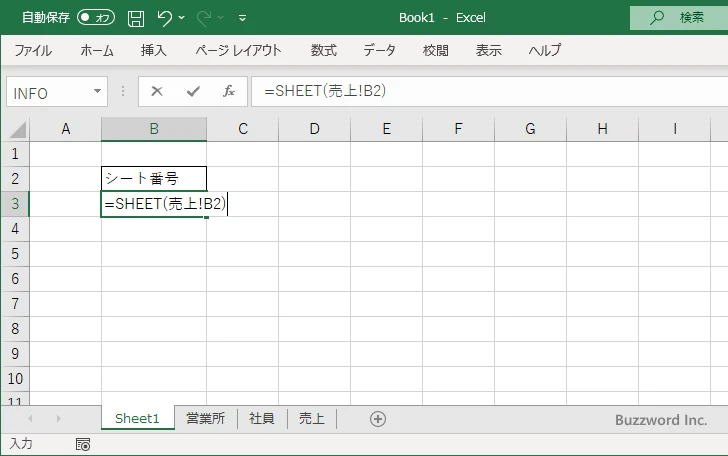Open the 校閲 (Review) tab
Image resolution: width=728 pixels, height=456 pixels.
436,50
